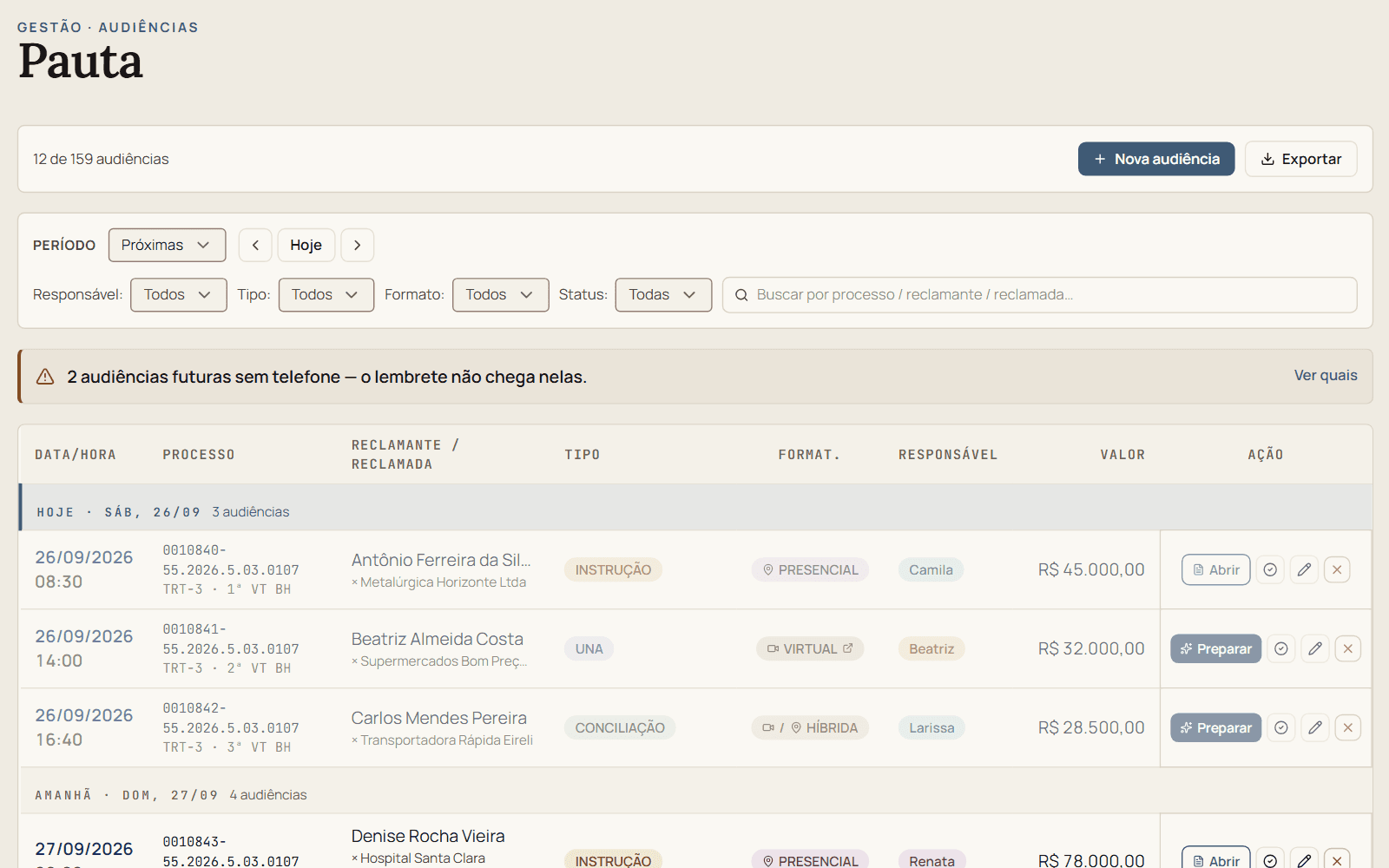Sort by the VALOR column header
This screenshot has width=1389, height=868.
pos(1122,455)
